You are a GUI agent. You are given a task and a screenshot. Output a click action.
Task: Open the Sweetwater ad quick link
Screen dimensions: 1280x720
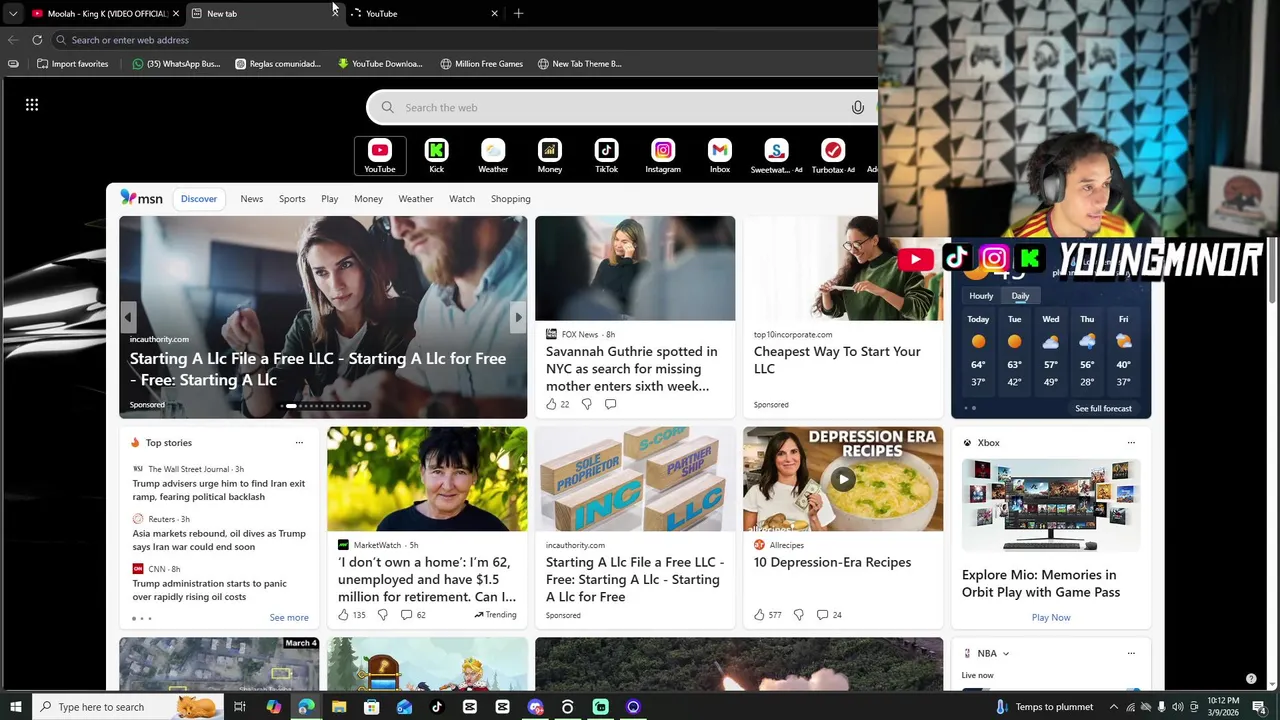776,156
